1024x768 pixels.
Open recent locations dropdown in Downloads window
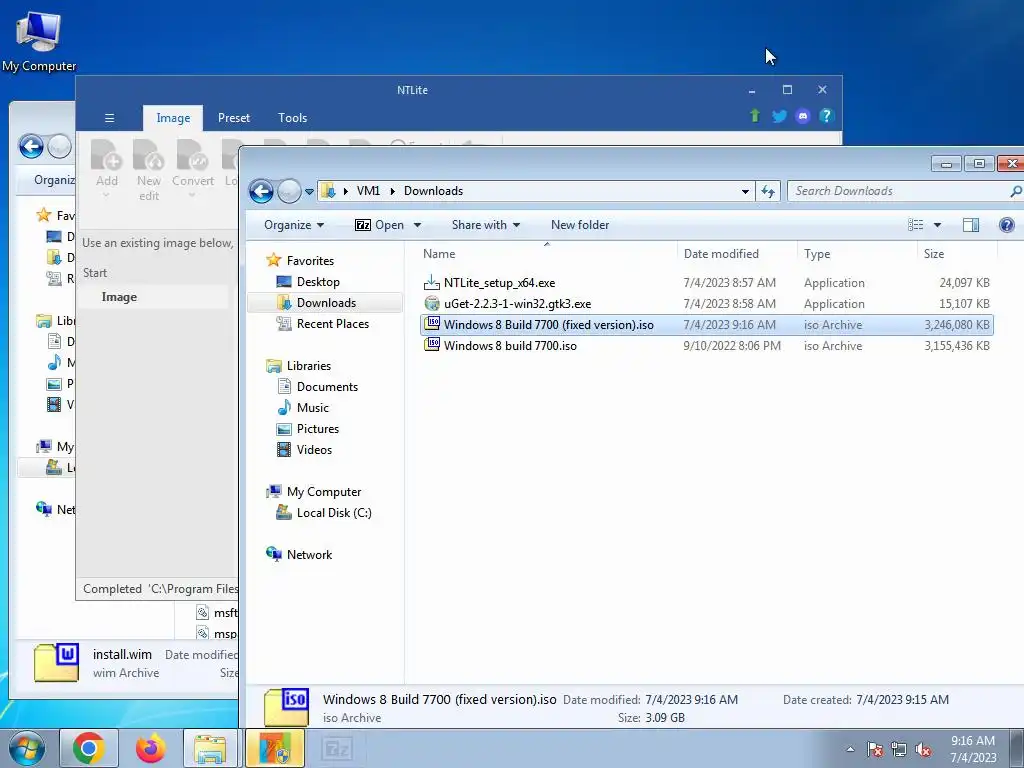point(310,191)
